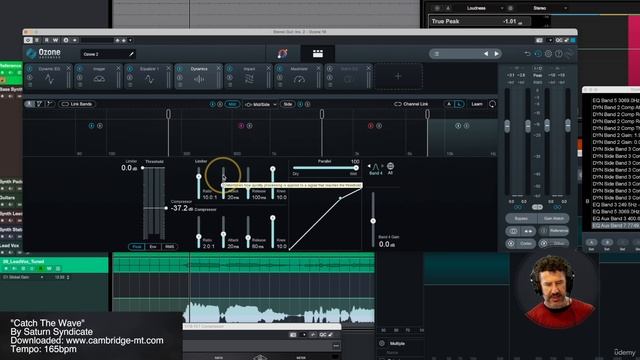Select Env detection mode
The width and height of the screenshot is (640, 360).
point(153,247)
